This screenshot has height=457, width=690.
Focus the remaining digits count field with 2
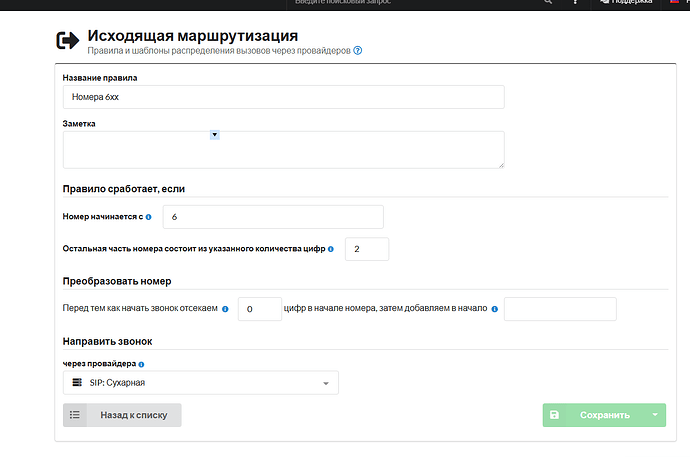coord(367,249)
